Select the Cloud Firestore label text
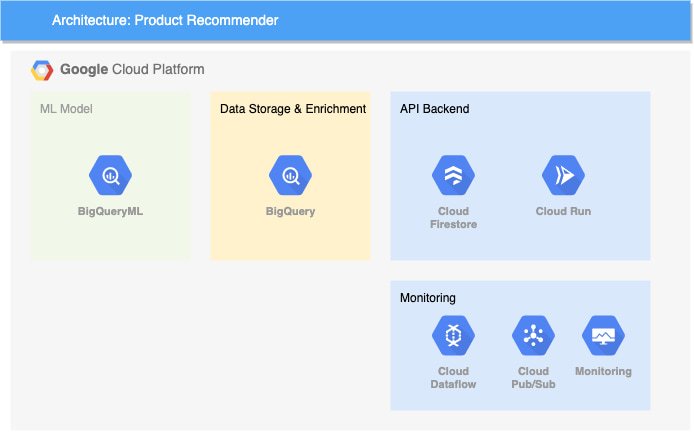This screenshot has width=694, height=432. (x=453, y=218)
